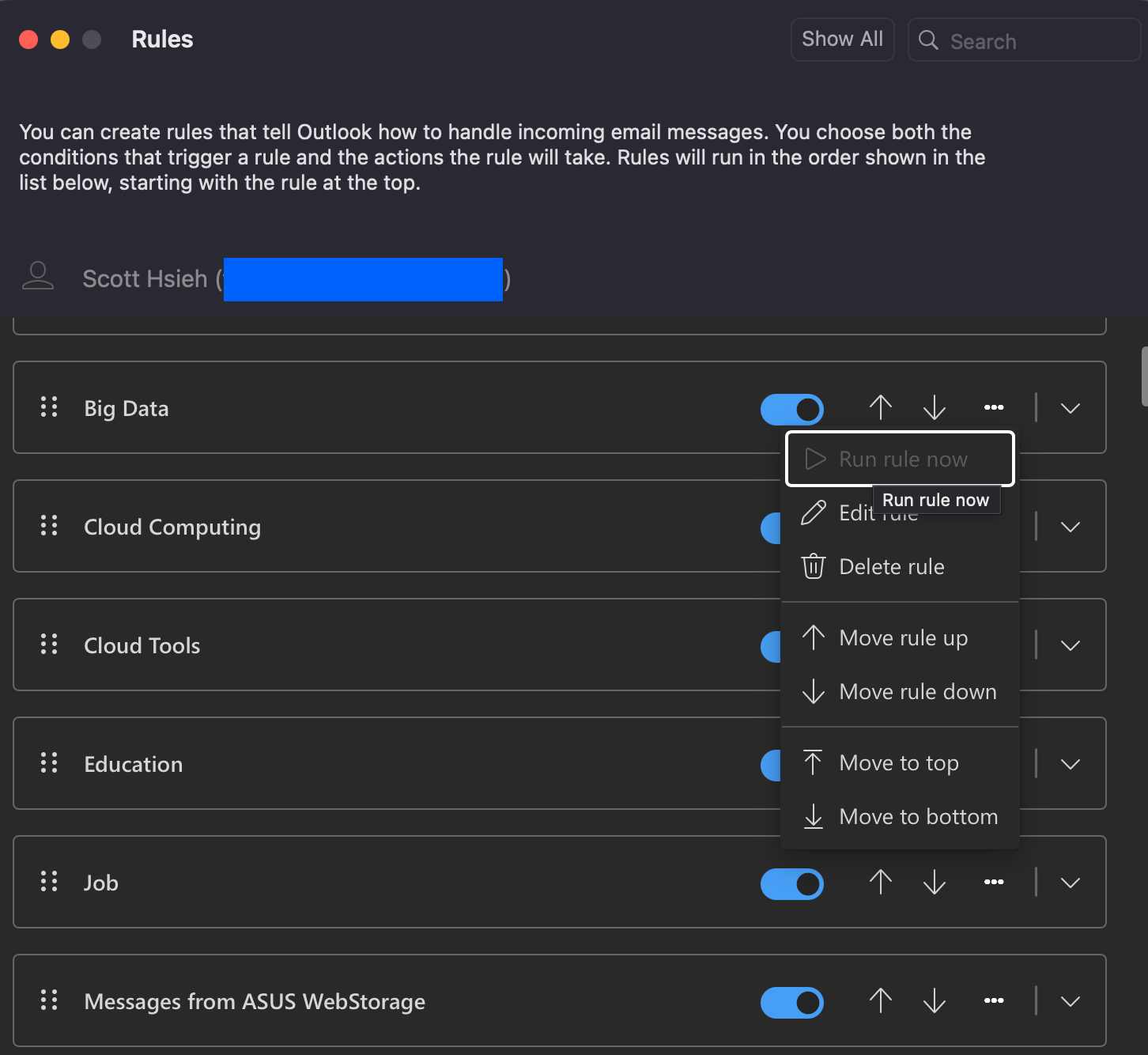Open more options for the Job rule
The image size is (1148, 1055).
click(994, 882)
